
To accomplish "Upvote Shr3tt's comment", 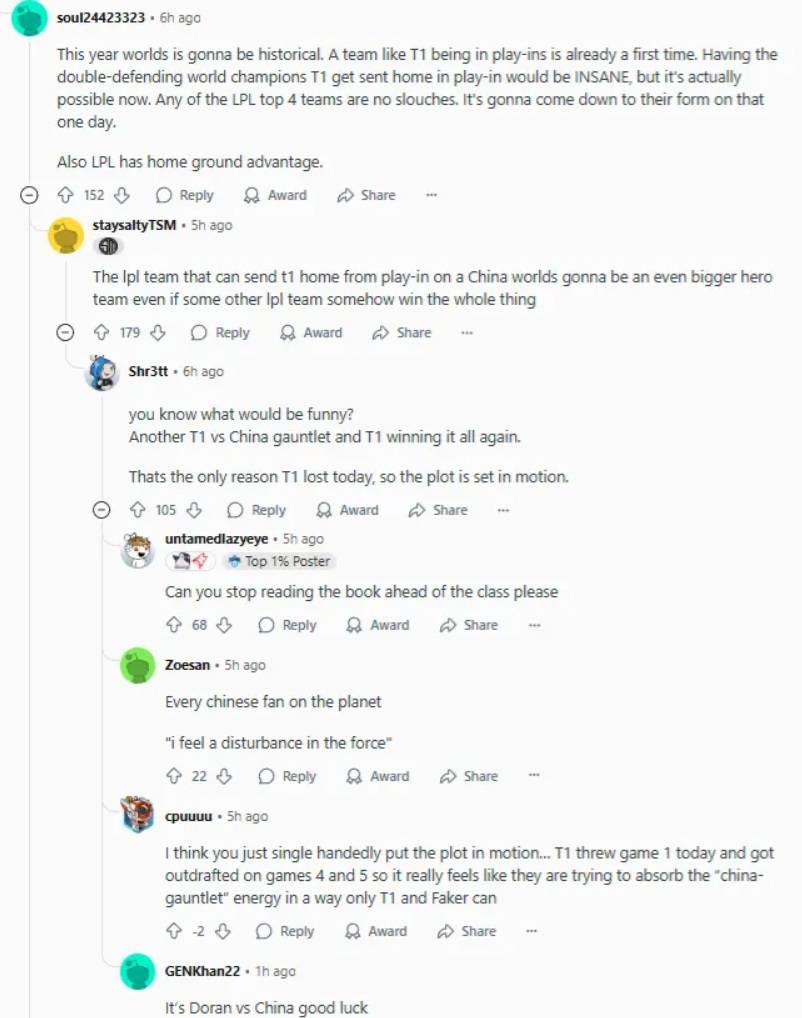I will click(x=137, y=510).
